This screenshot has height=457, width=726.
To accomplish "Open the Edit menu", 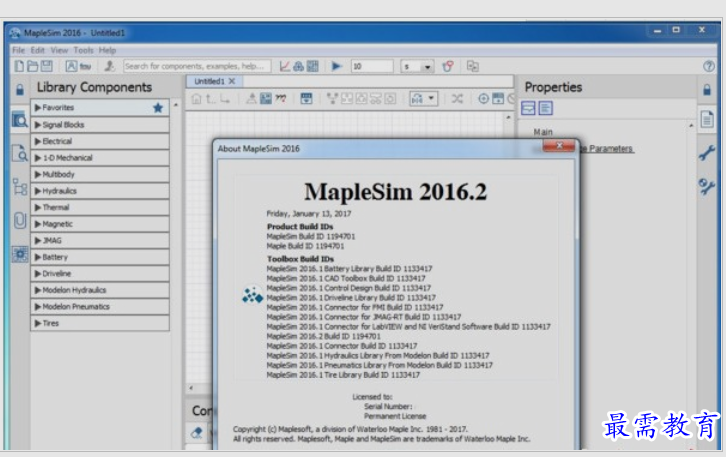I will click(x=38, y=50).
